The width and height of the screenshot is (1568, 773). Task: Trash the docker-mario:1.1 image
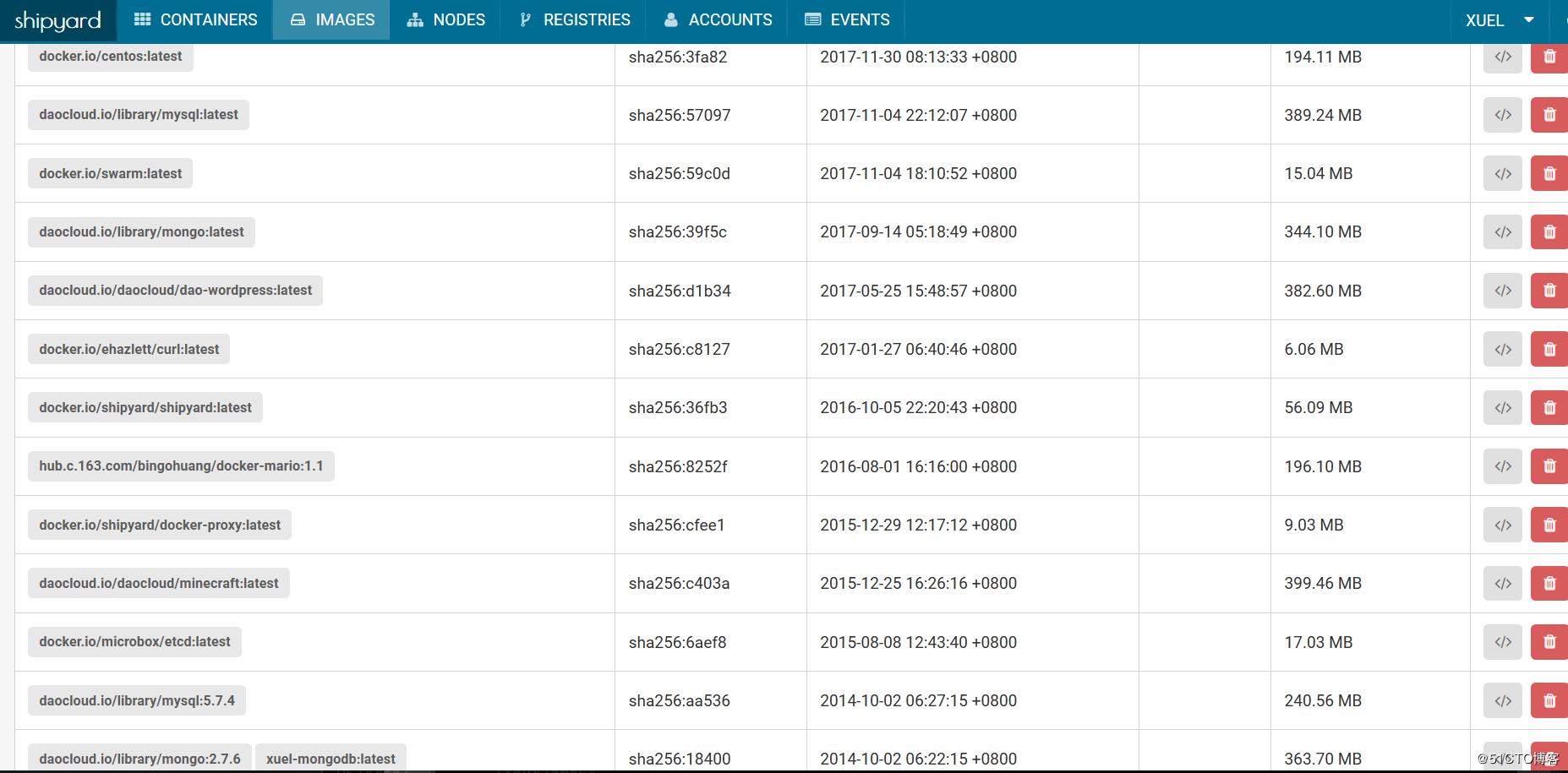(1549, 466)
